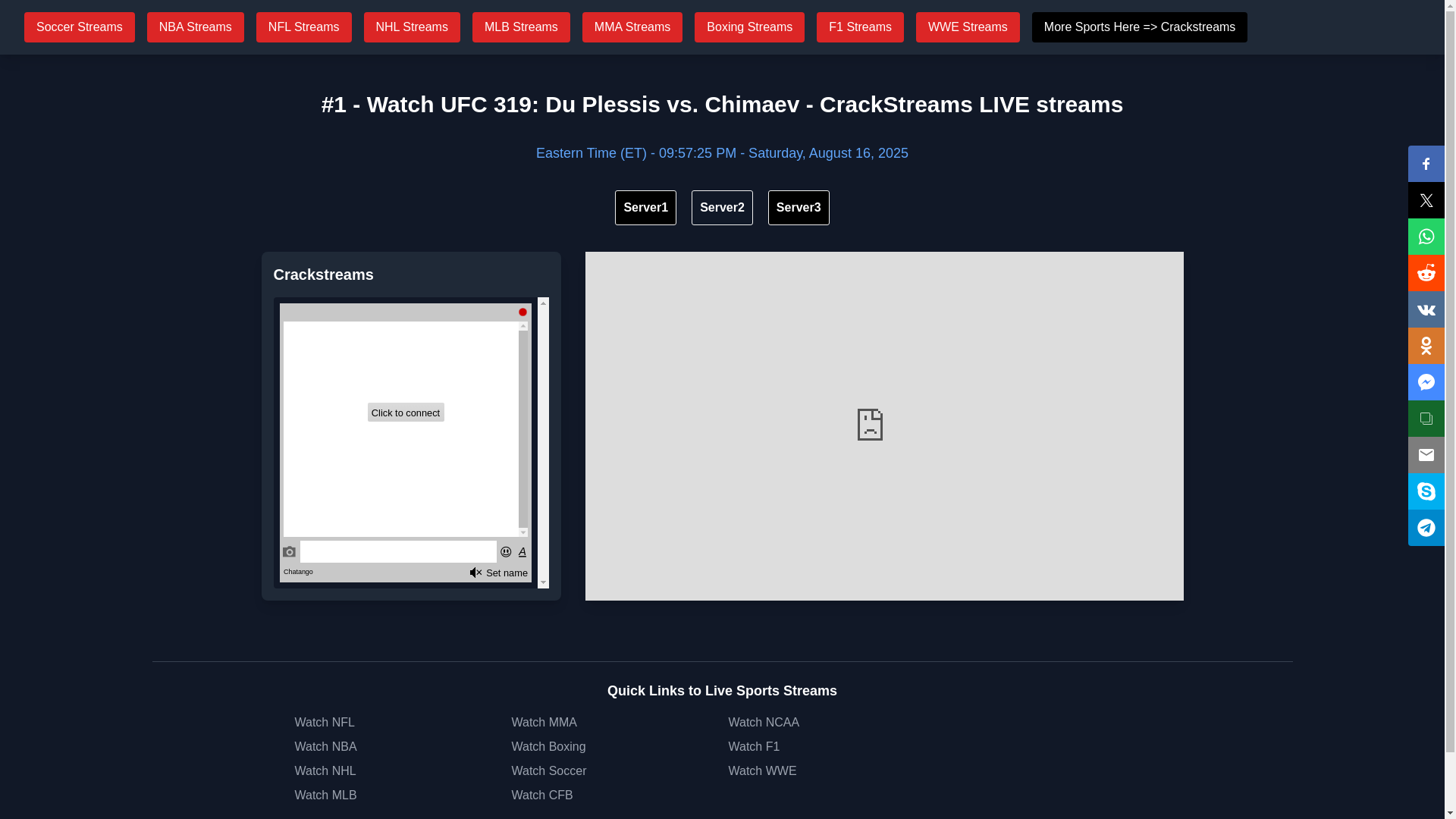Open Watch CFB link
The height and width of the screenshot is (819, 1456).
[542, 795]
